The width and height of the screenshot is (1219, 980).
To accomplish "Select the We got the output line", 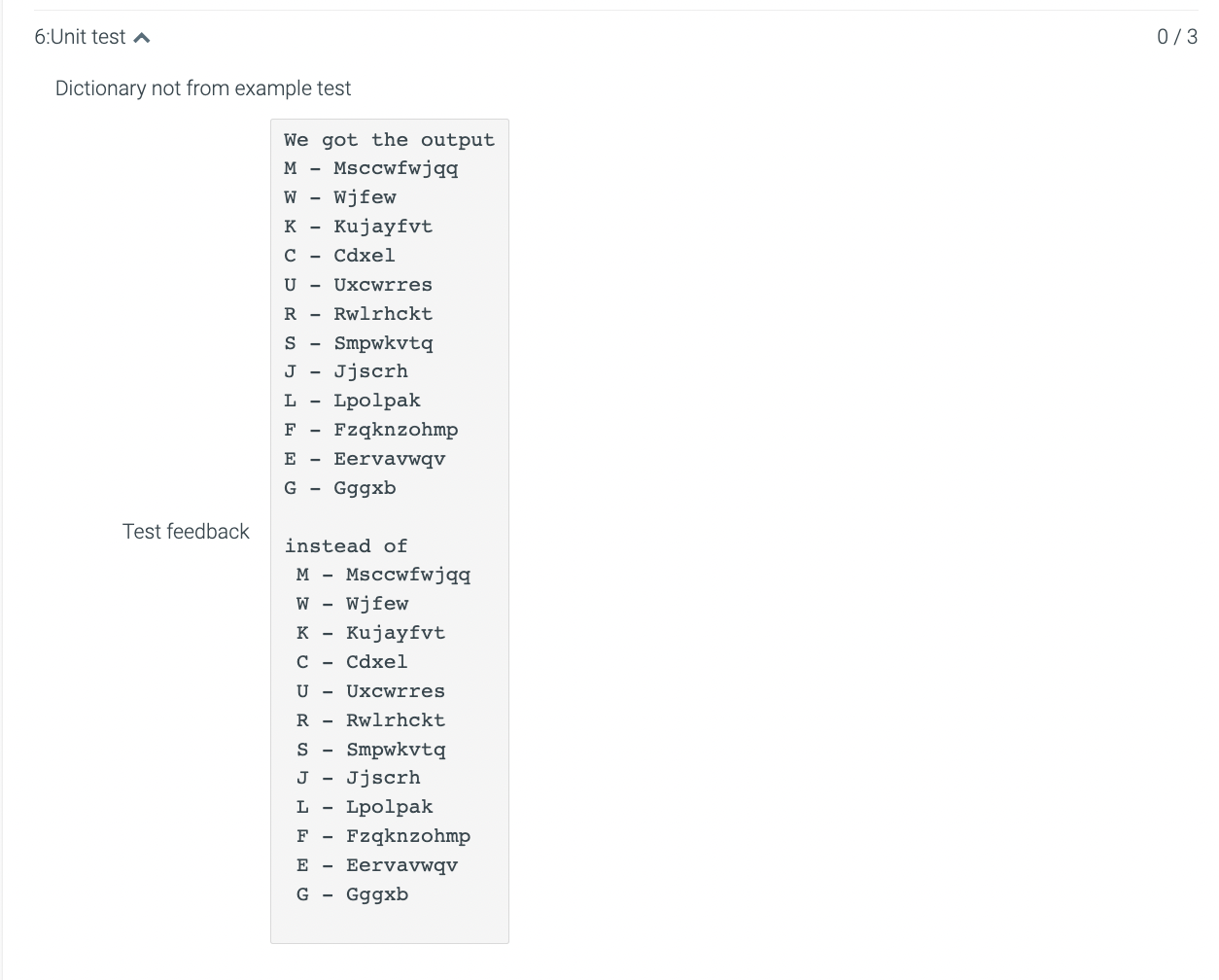I will (389, 139).
